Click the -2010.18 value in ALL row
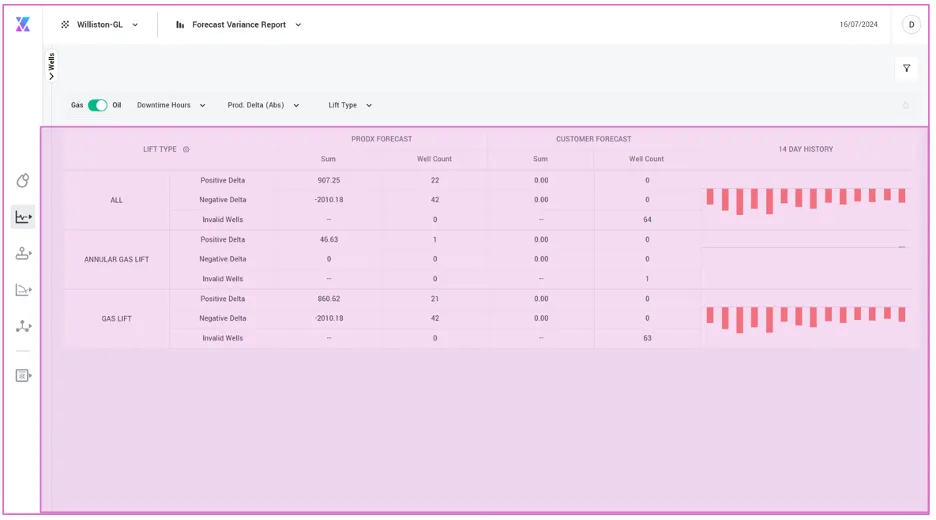 (329, 200)
